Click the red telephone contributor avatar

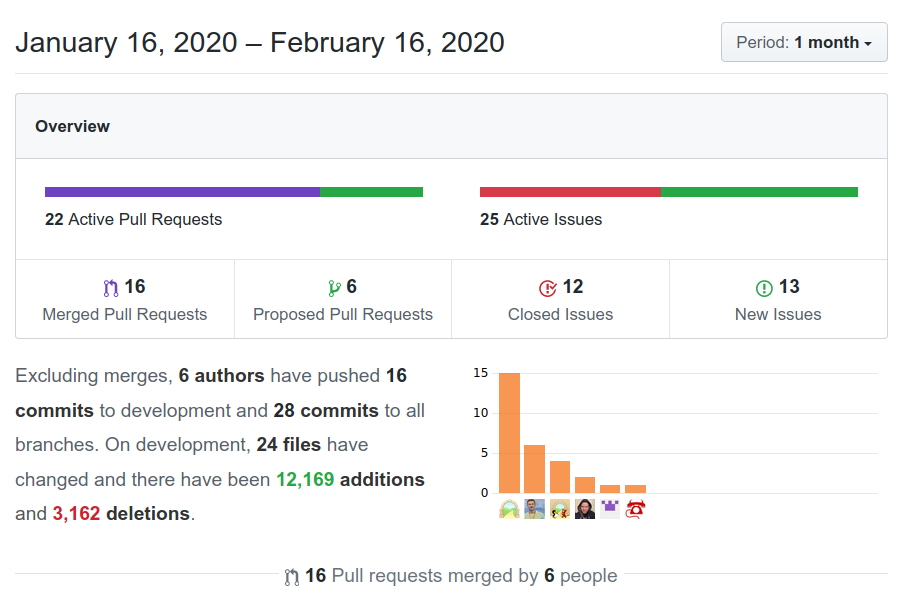tap(635, 509)
